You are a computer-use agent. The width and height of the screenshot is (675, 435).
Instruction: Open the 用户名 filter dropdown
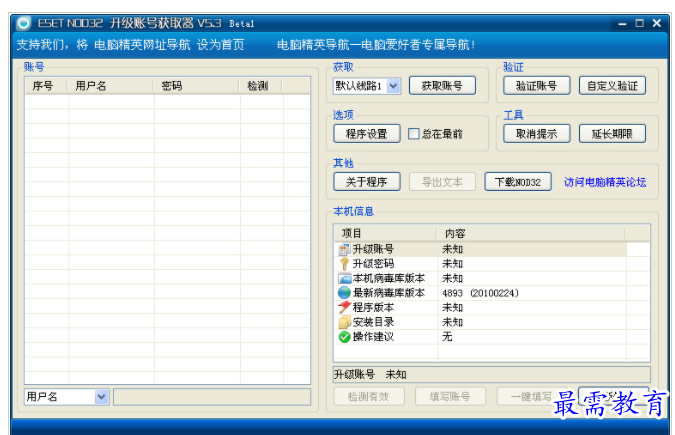click(102, 397)
